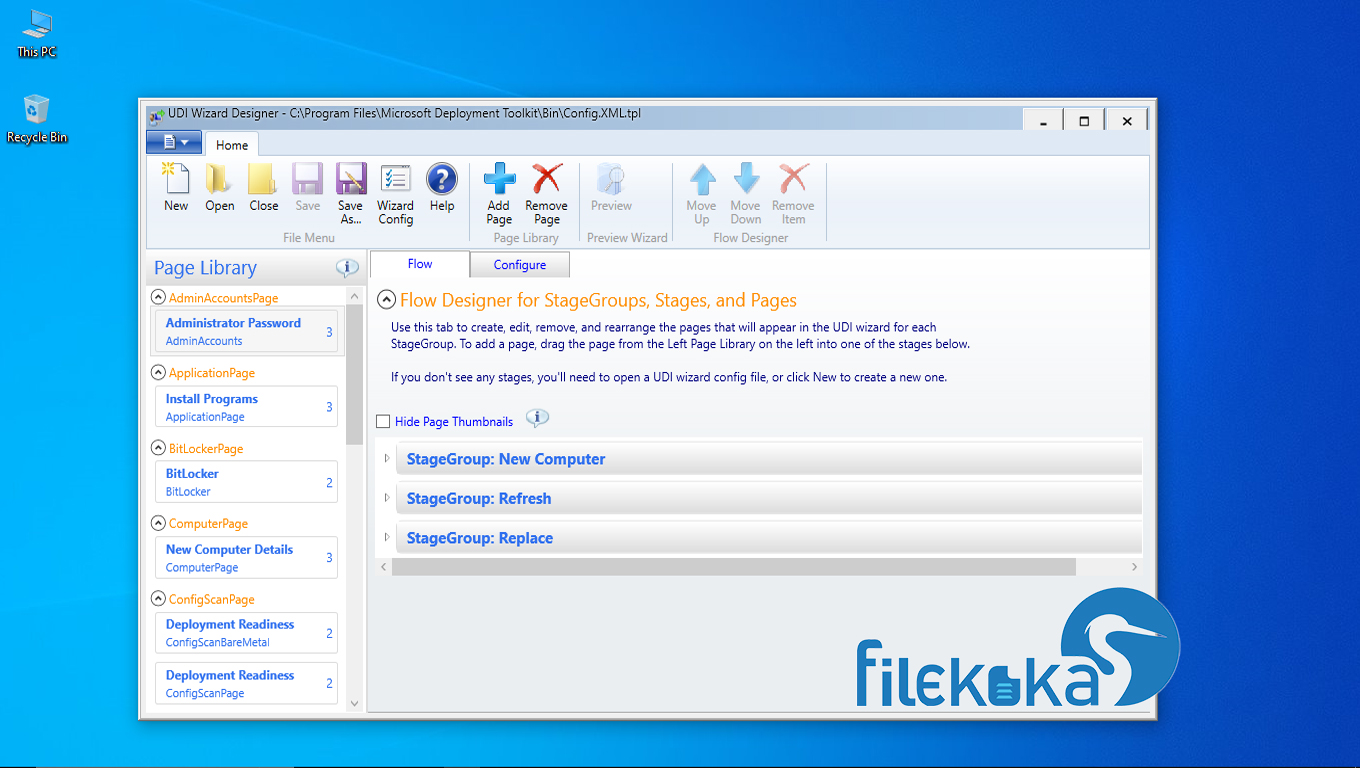
Task: Minimize the UDI Wizard Designer window
Action: click(x=1043, y=120)
